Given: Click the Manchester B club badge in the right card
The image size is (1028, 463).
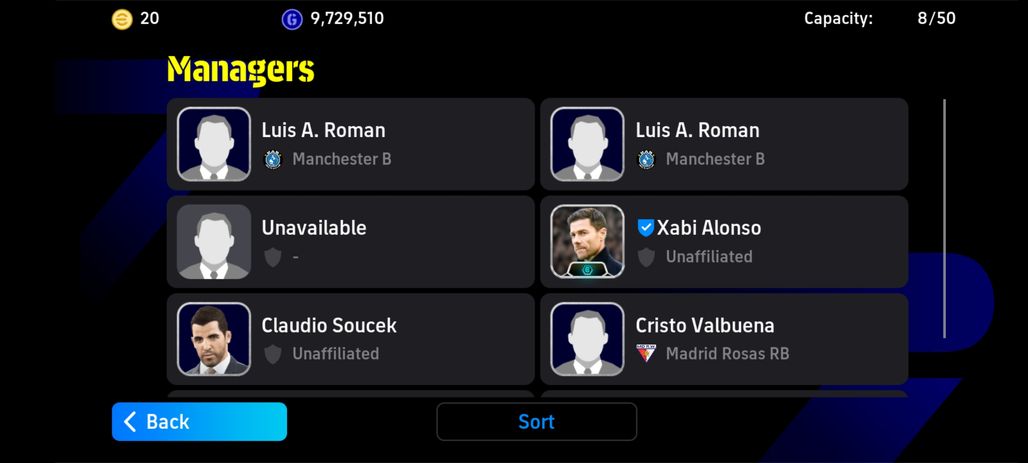Looking at the screenshot, I should click(x=646, y=159).
